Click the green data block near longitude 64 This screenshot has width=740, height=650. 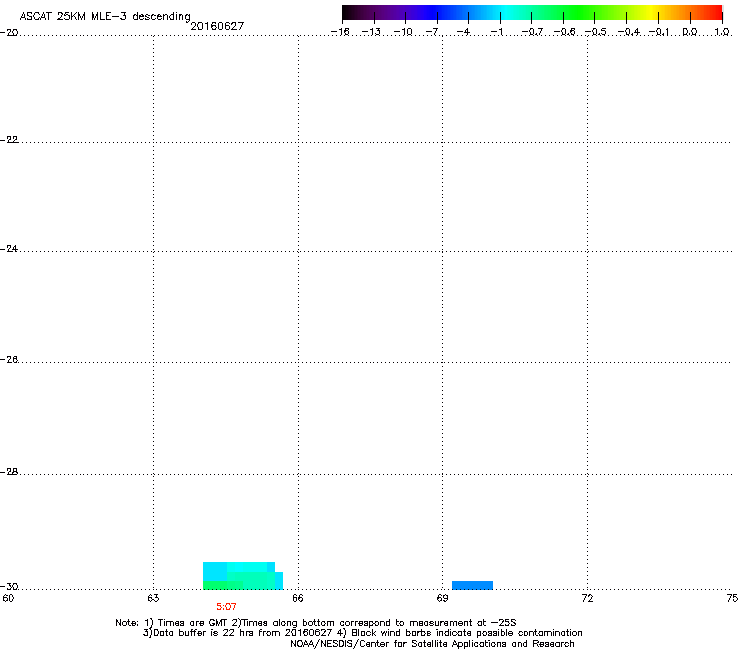coord(223,585)
